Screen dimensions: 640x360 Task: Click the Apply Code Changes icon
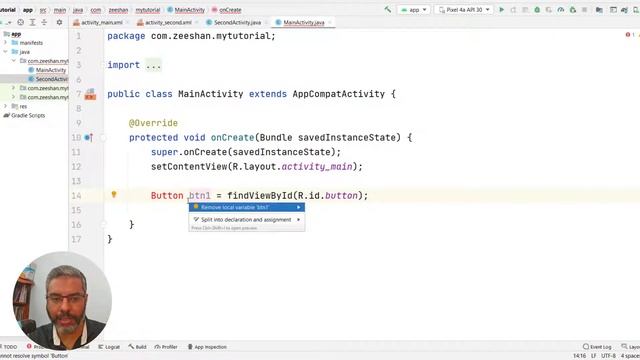point(525,9)
